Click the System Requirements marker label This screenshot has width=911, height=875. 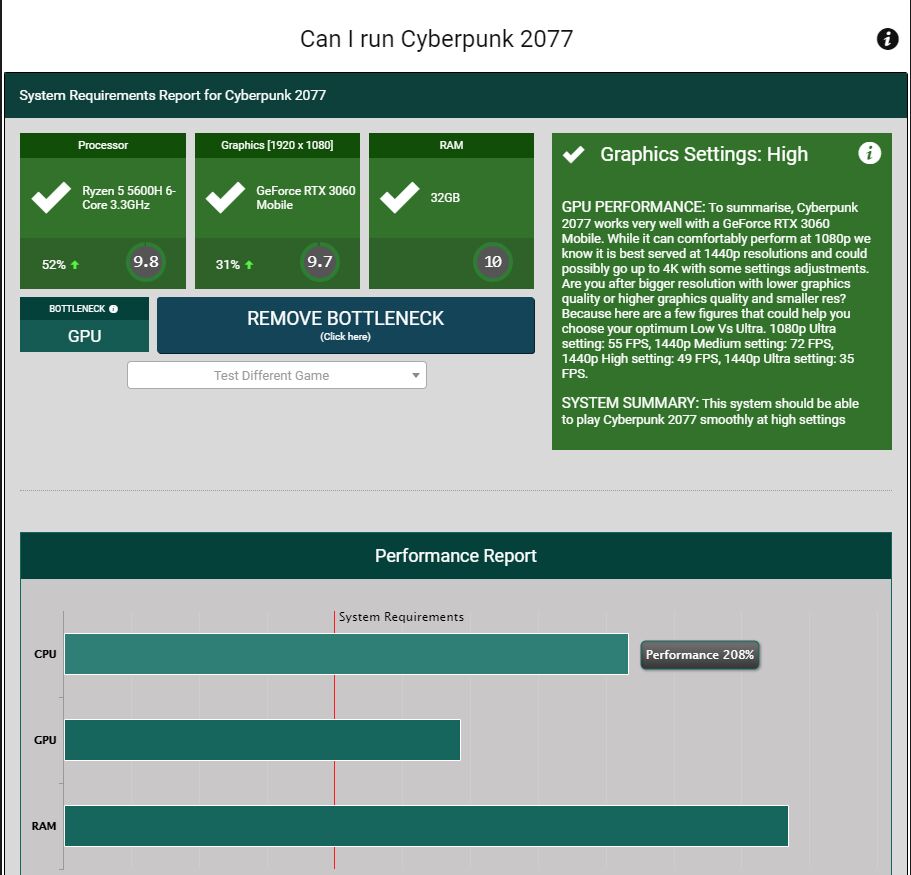click(401, 617)
